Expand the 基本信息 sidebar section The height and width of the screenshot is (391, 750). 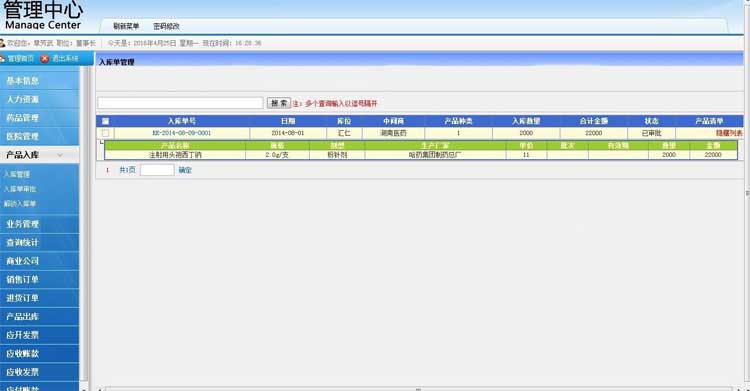click(40, 81)
